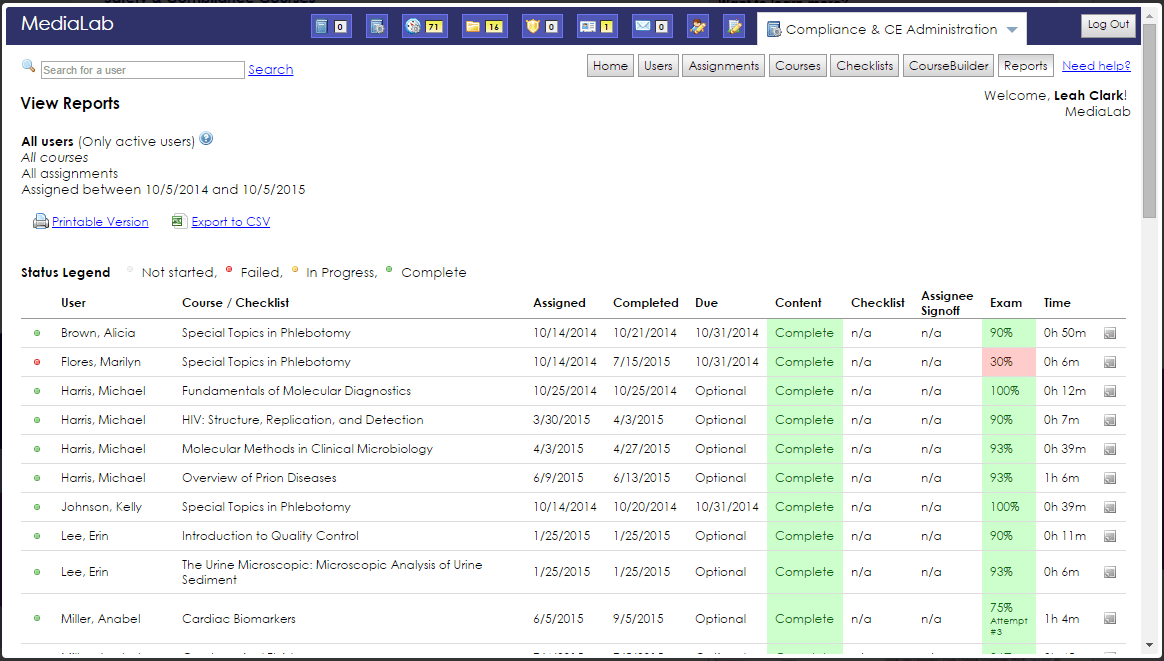Click the red failed status dot for Flores, Marilyn
This screenshot has height=661, width=1164.
37,362
